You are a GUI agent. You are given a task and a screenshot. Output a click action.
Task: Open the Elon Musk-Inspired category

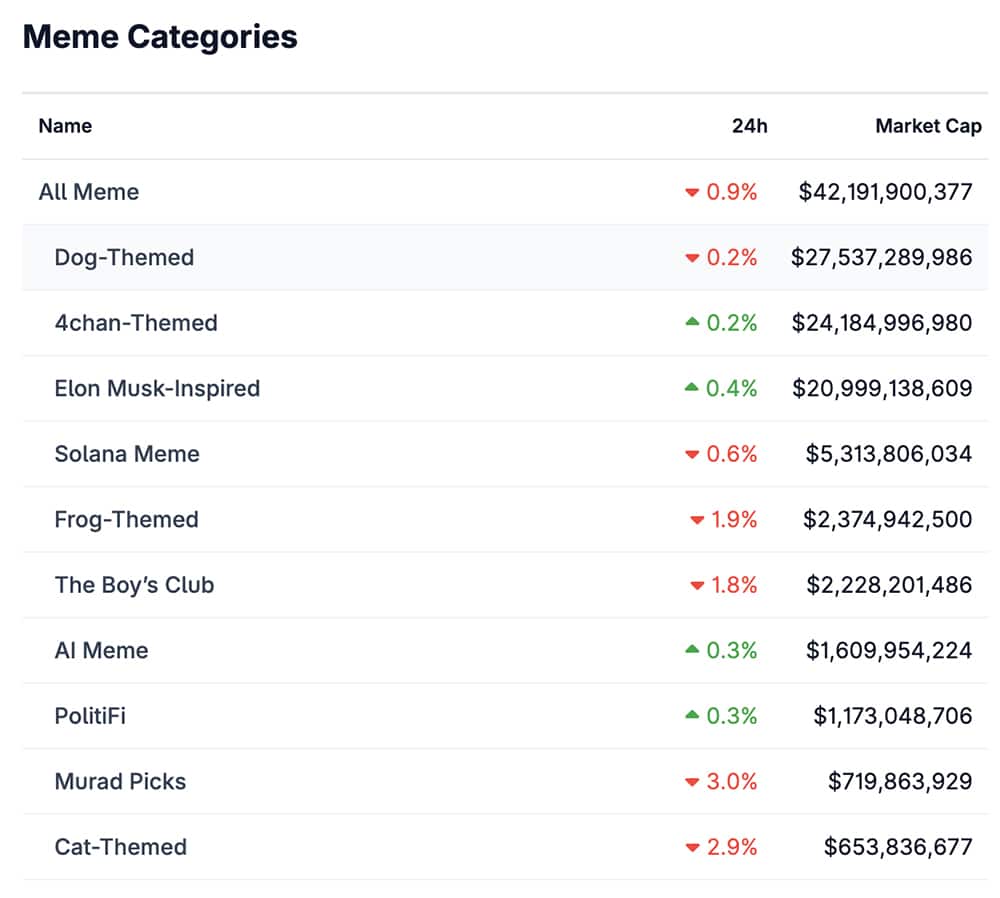pos(157,388)
